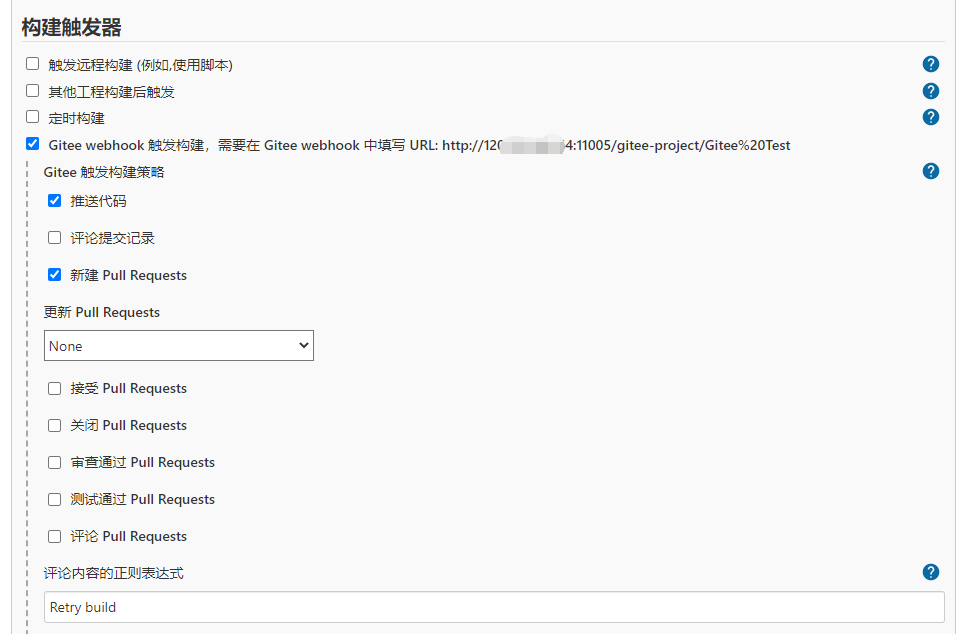Expand the 更新 Pull Requests None dropdown
Screen dimensions: 973x634
click(179, 346)
